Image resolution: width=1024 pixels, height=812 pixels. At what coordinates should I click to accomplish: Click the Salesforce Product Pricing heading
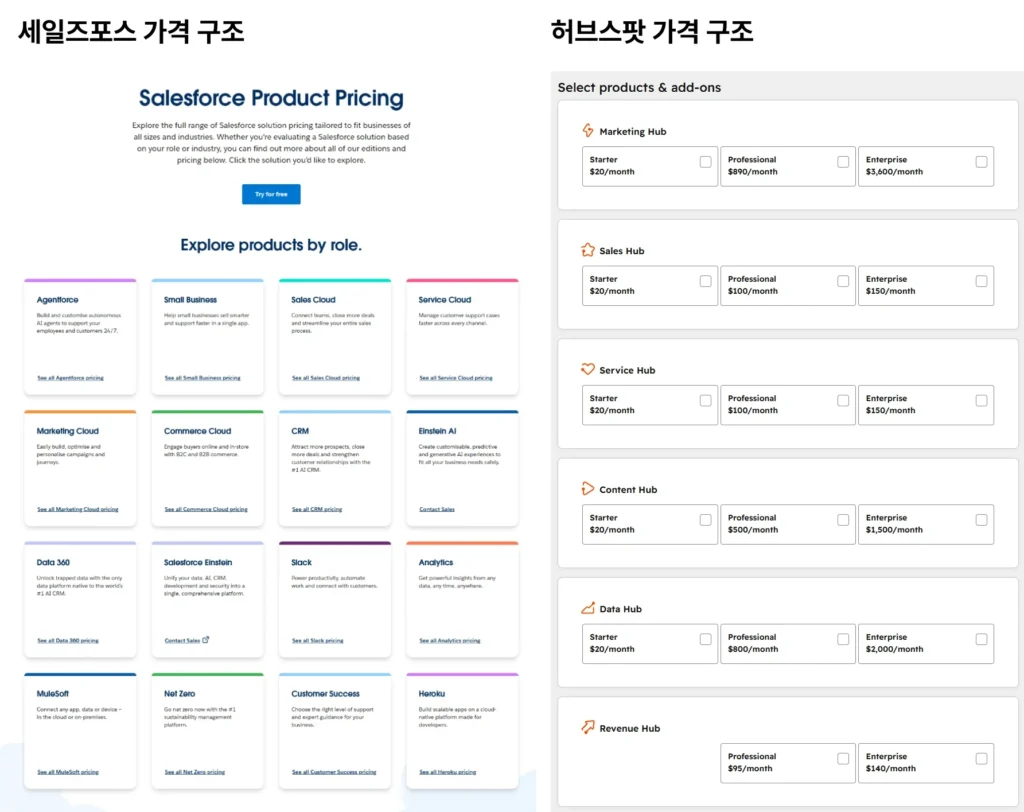pos(271,98)
